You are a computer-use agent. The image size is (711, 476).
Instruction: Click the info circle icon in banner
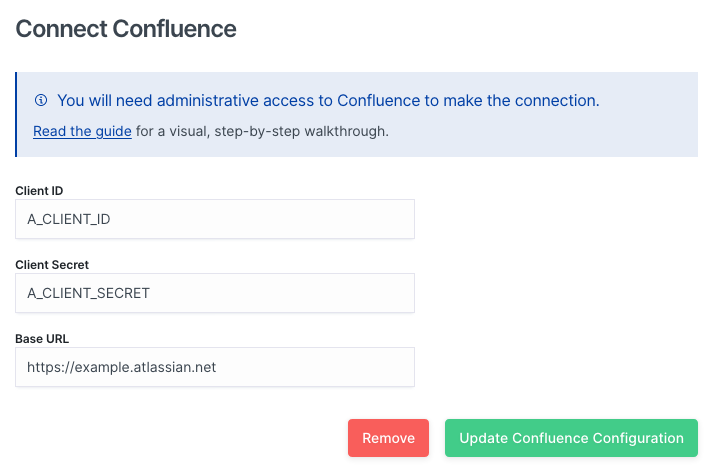[x=41, y=100]
